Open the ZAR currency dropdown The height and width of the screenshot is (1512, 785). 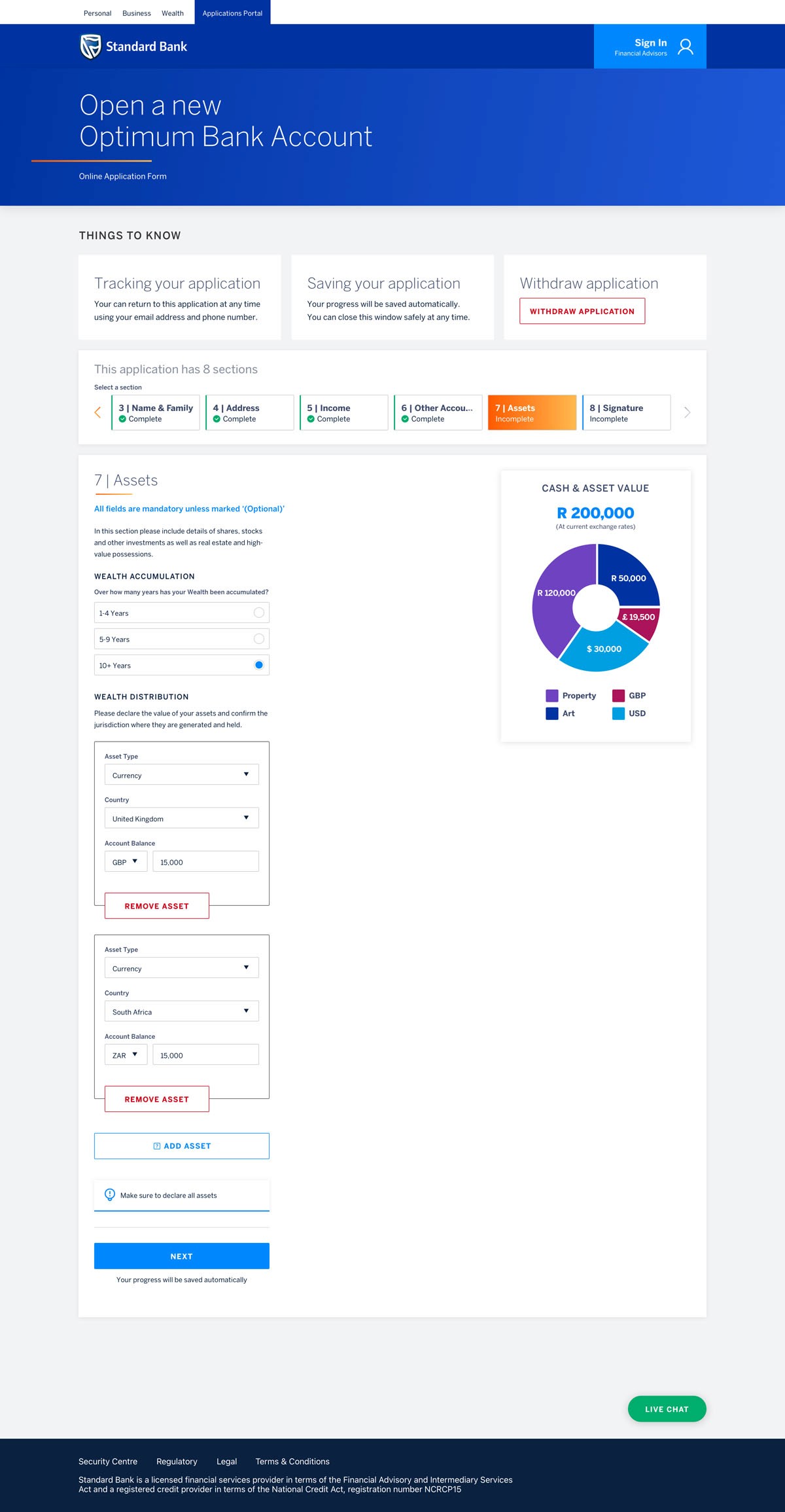126,1054
